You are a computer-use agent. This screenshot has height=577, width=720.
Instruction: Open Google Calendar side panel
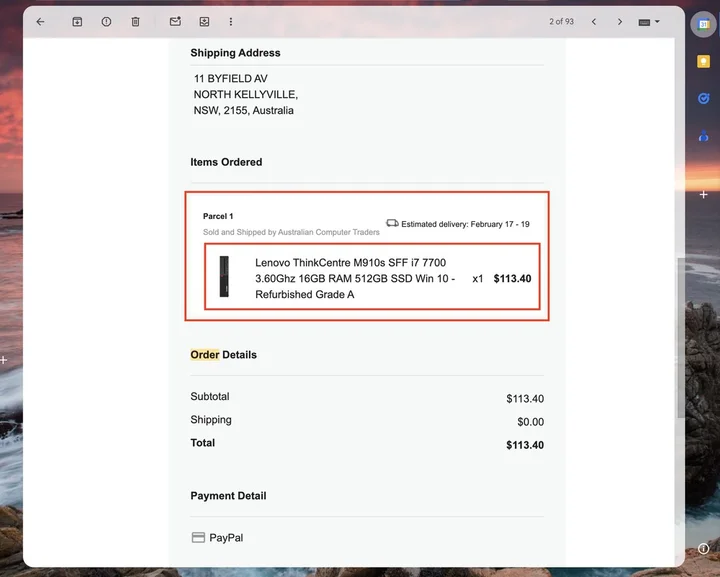coord(703,25)
